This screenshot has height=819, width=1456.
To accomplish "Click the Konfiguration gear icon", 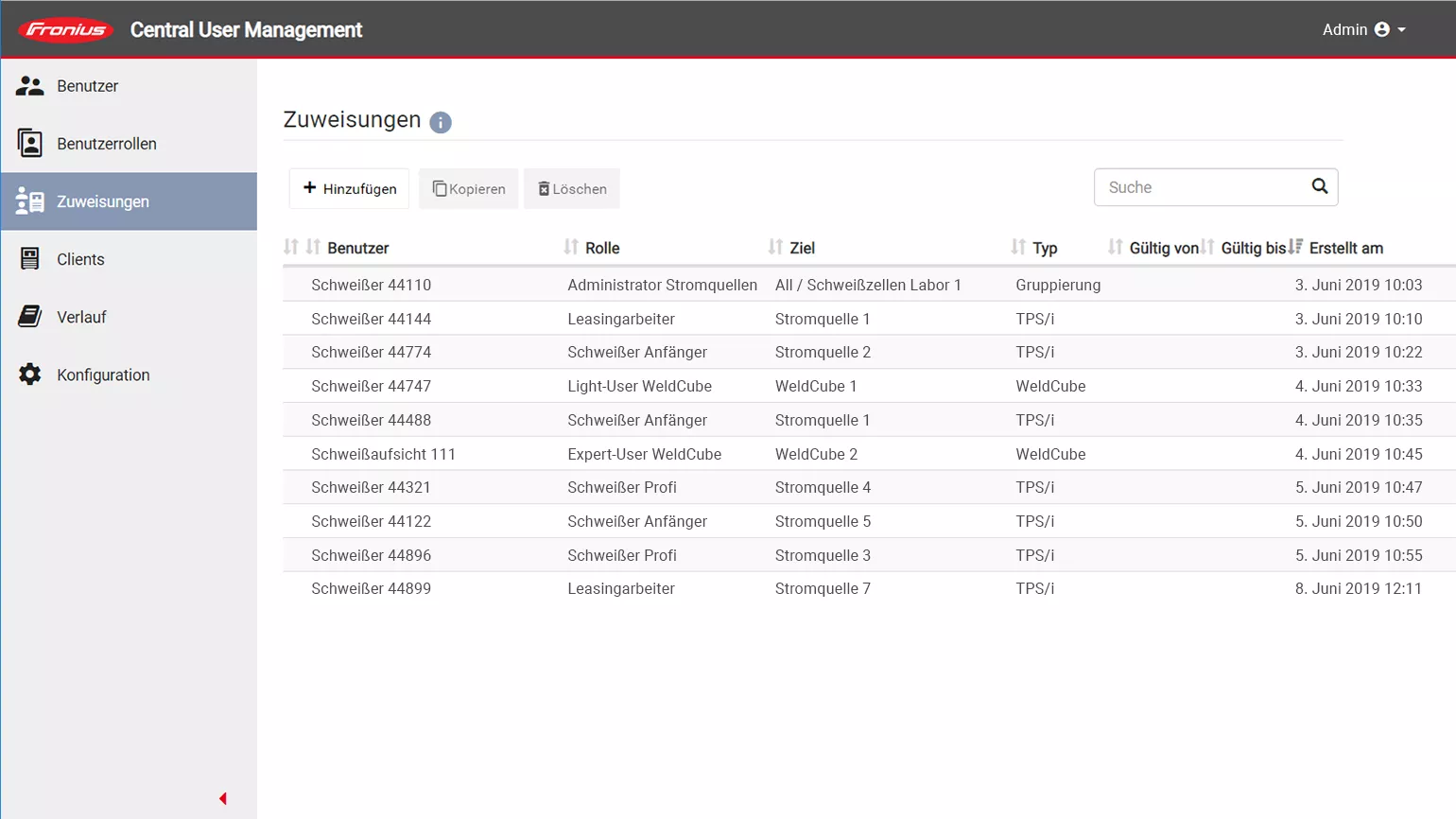I will 30,375.
